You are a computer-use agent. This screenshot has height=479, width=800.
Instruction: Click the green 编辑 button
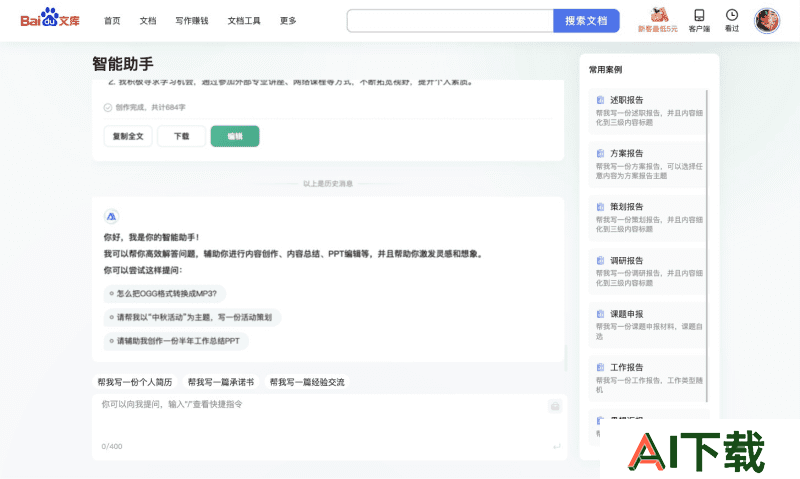coord(235,136)
